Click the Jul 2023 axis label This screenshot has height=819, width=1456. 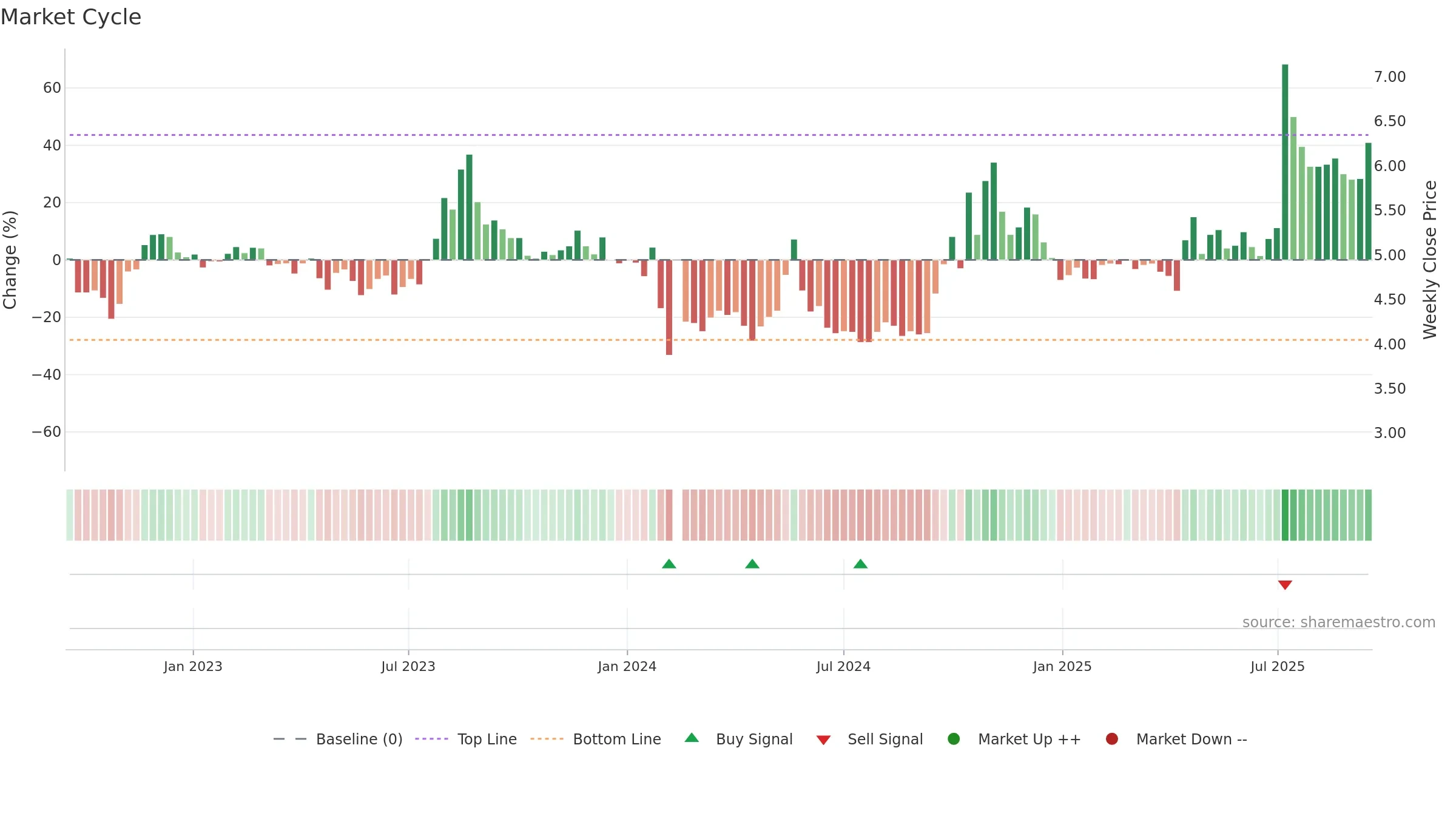(x=408, y=666)
